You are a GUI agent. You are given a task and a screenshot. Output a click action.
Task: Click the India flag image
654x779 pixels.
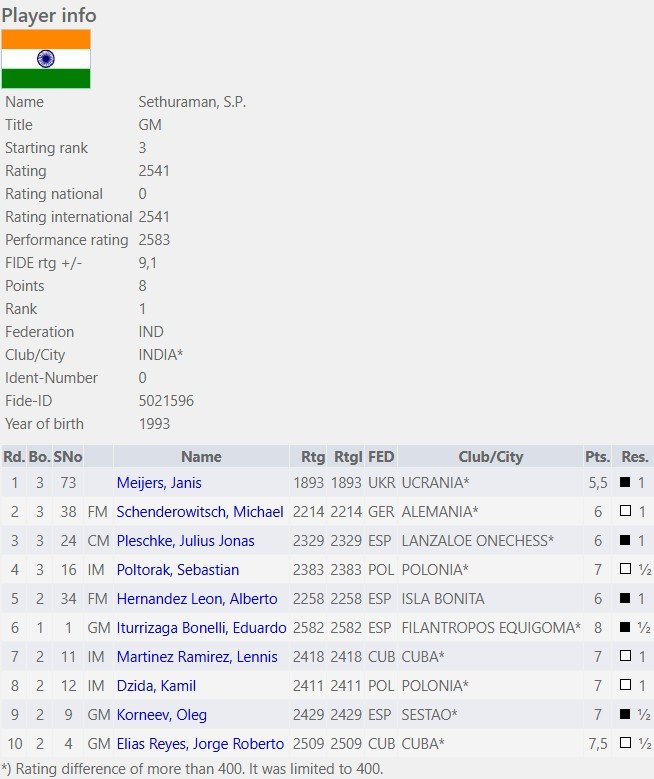click(x=46, y=59)
